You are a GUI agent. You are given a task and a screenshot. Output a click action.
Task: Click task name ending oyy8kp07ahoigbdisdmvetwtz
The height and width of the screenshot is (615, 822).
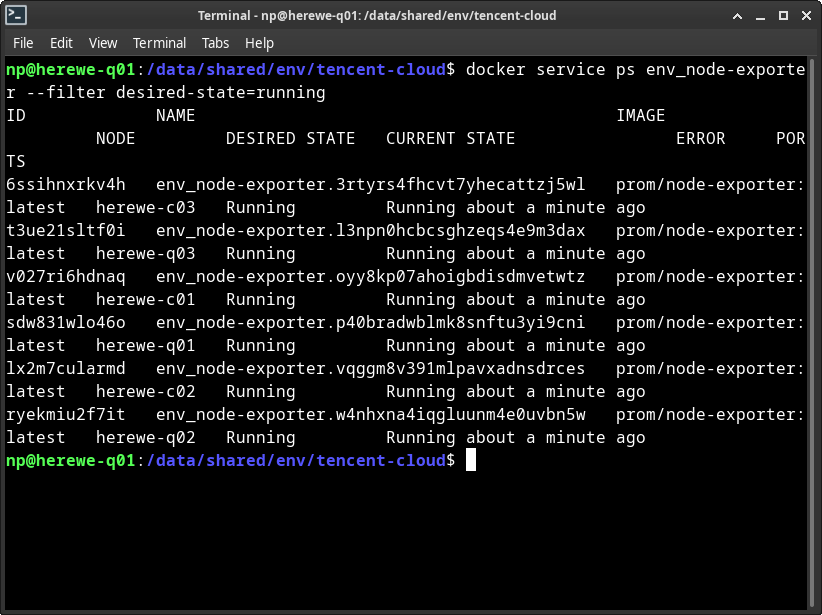371,277
